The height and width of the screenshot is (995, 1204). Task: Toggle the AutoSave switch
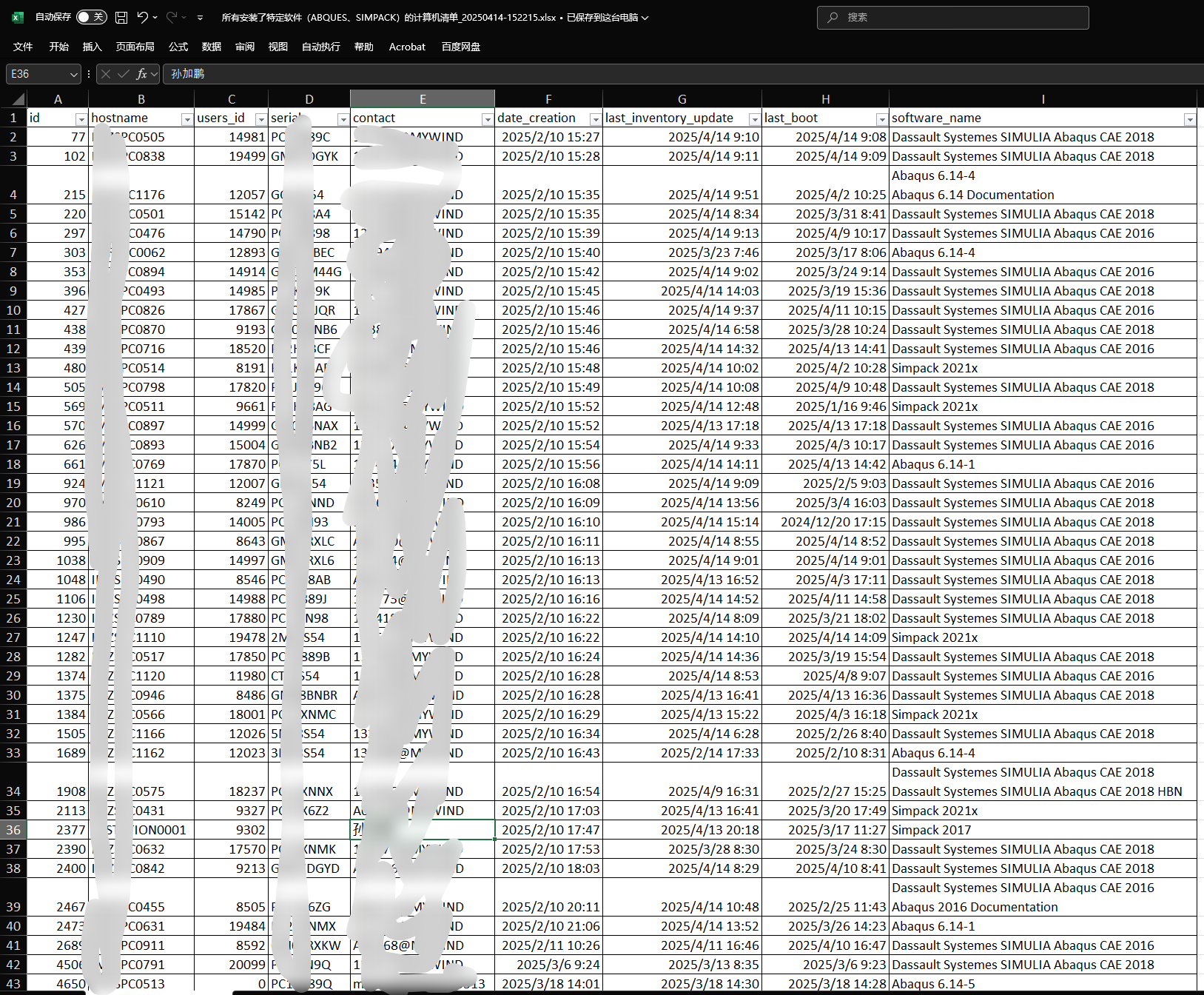pyautogui.click(x=91, y=17)
